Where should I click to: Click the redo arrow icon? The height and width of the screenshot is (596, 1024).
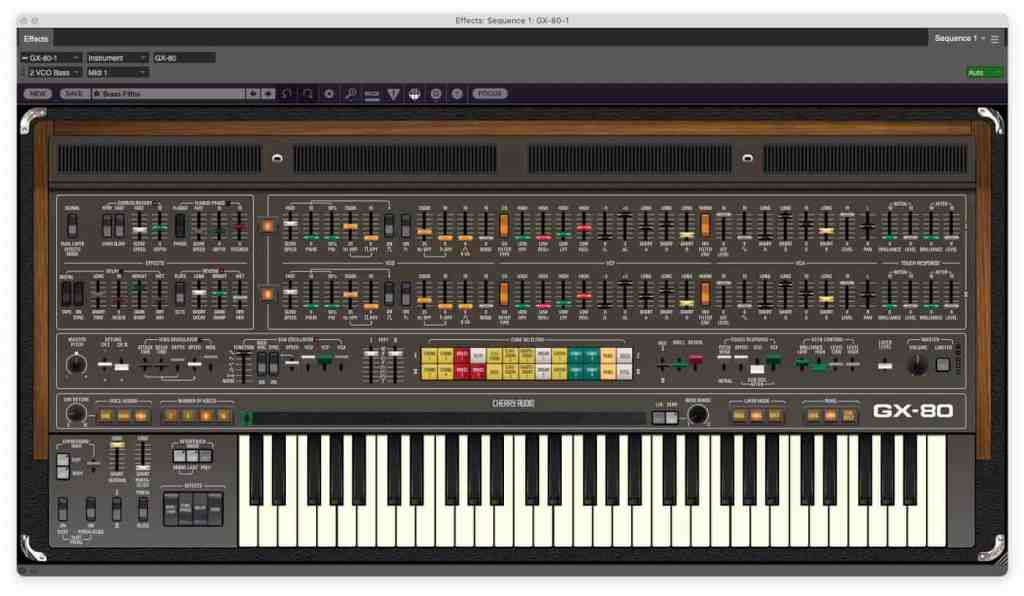(308, 94)
